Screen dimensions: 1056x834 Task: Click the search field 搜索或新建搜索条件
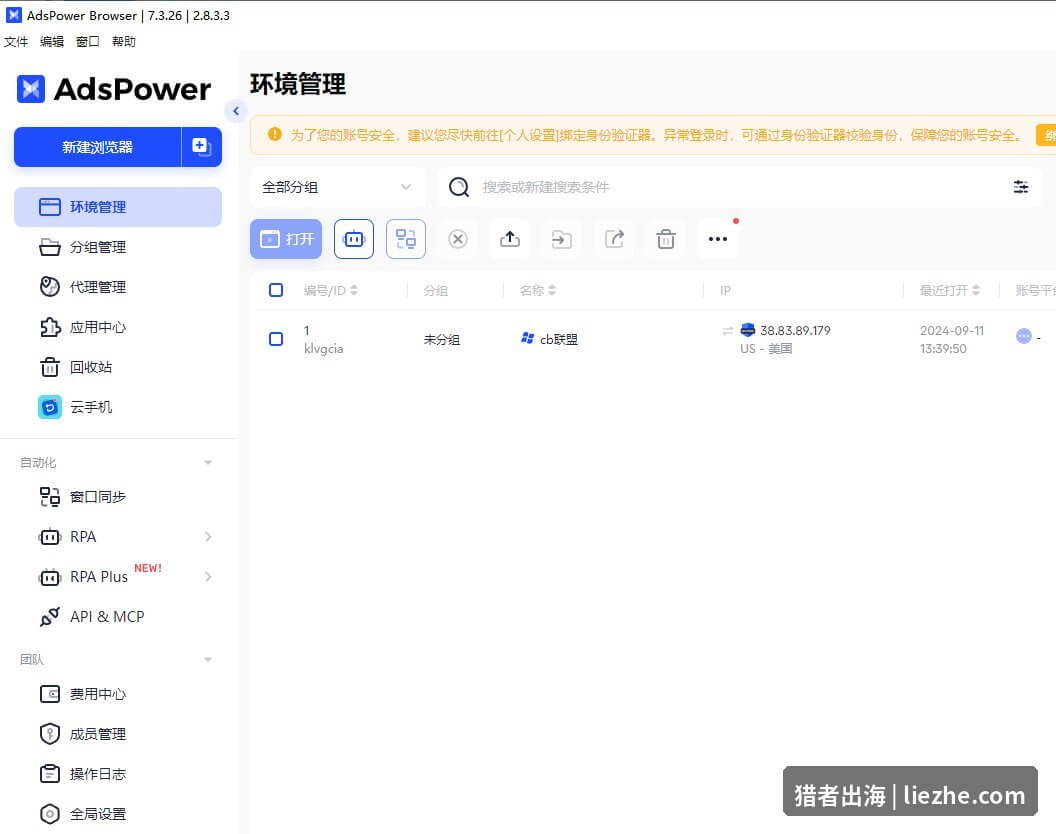[741, 187]
